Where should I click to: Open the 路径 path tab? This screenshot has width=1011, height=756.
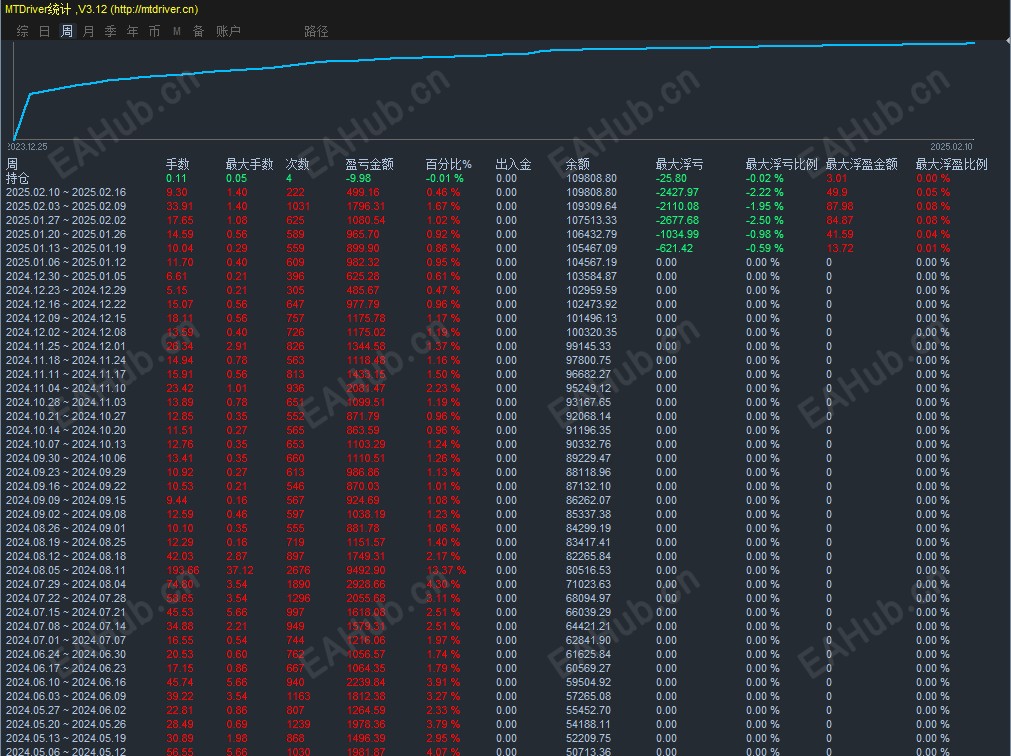[316, 31]
